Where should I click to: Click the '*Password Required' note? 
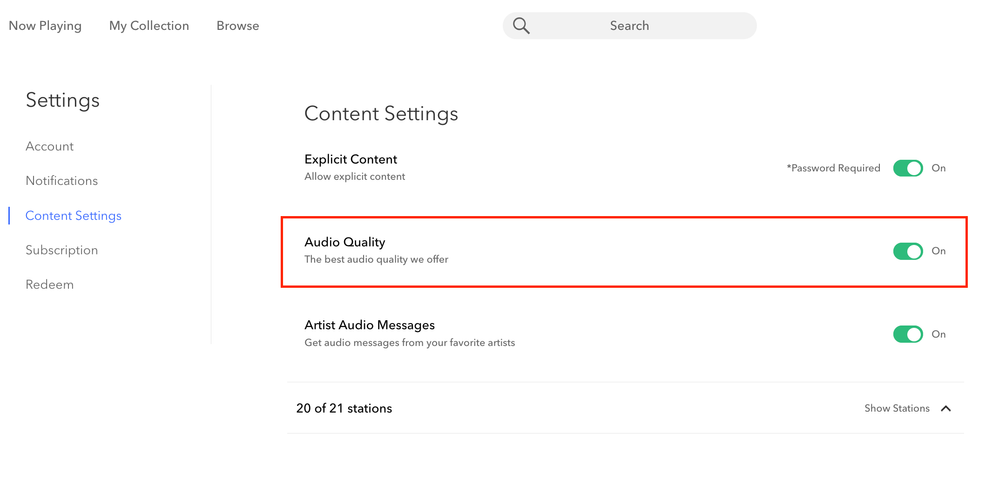point(833,168)
